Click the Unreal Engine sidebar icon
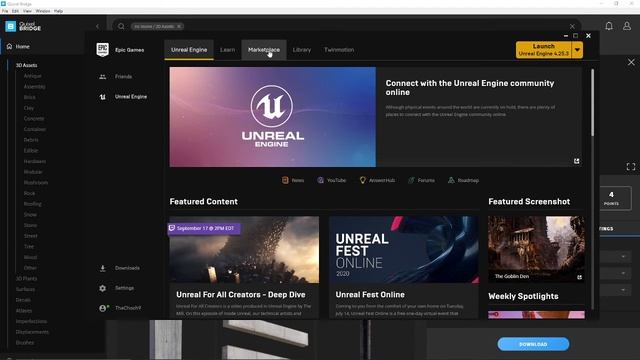 tap(102, 97)
